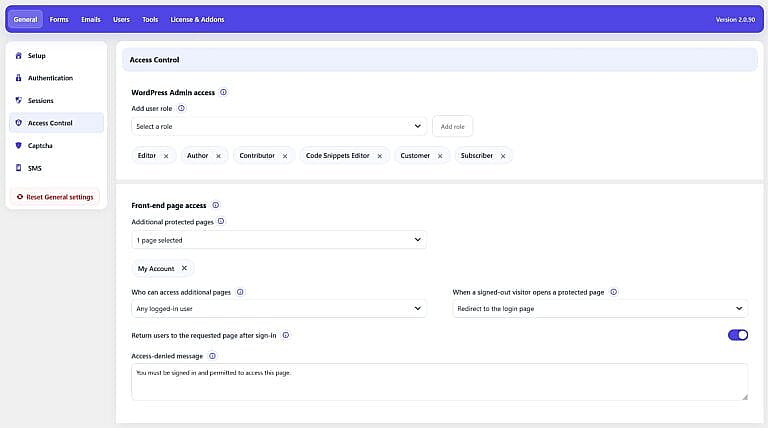Image resolution: width=768 pixels, height=428 pixels.
Task: Click the info icon beside WordPress Admin access
Action: pos(223,92)
